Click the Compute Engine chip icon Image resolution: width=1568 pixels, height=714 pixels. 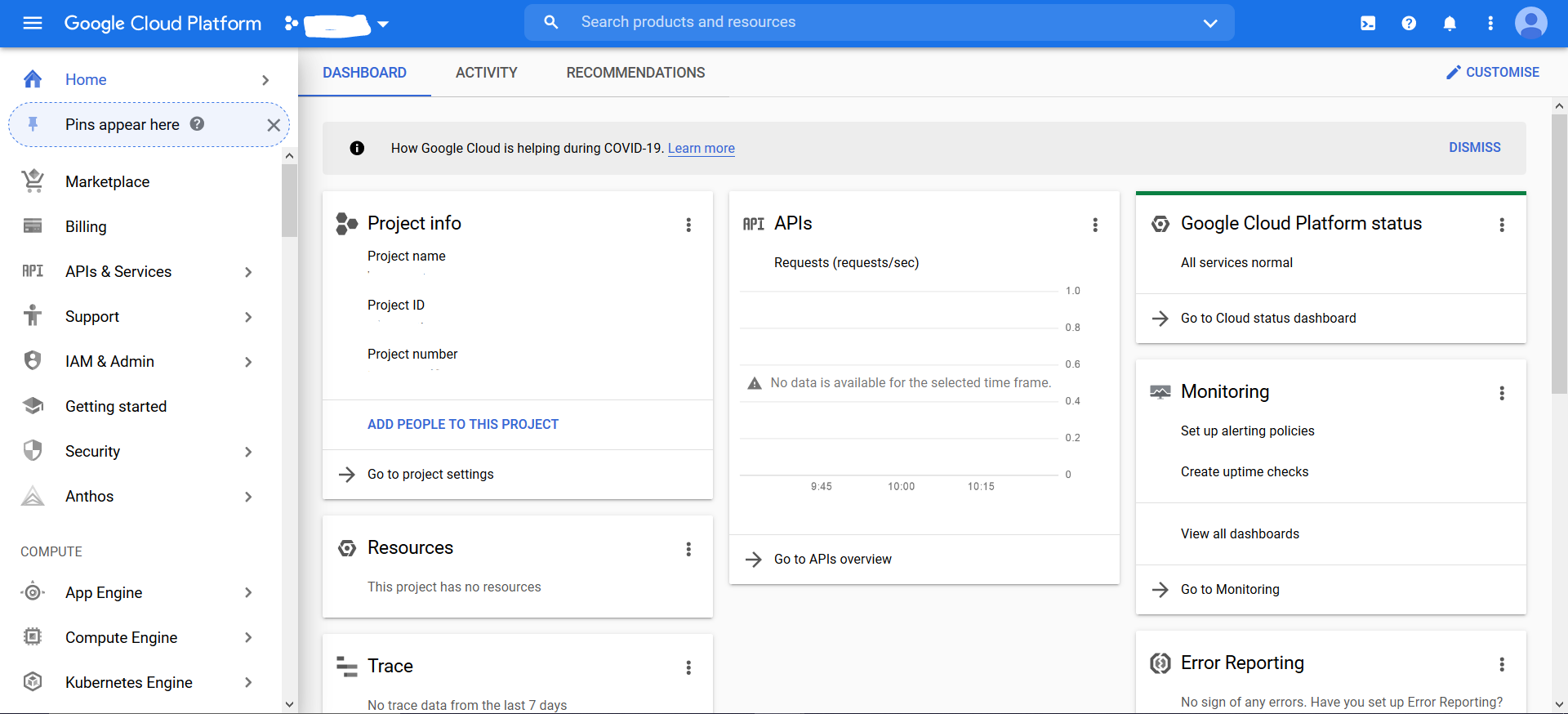click(33, 636)
